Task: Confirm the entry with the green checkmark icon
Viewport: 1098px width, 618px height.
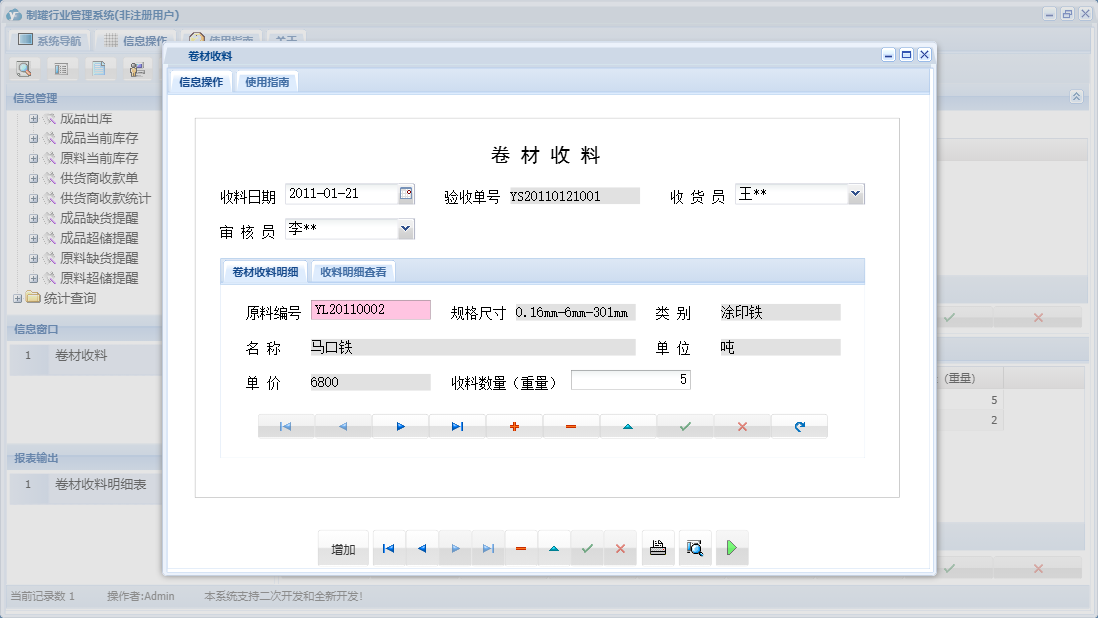Action: pos(684,425)
